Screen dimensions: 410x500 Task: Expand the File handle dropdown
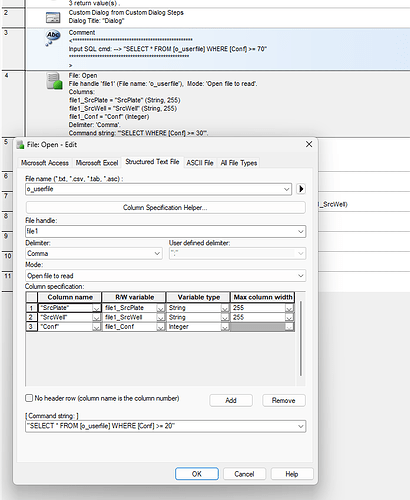[300, 231]
